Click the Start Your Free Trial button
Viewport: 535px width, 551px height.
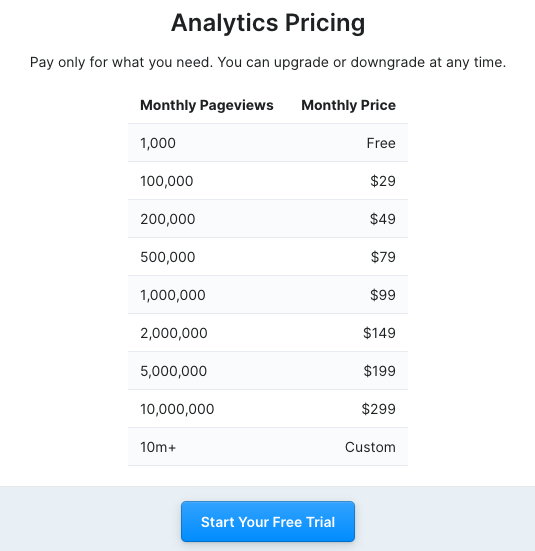click(x=268, y=521)
